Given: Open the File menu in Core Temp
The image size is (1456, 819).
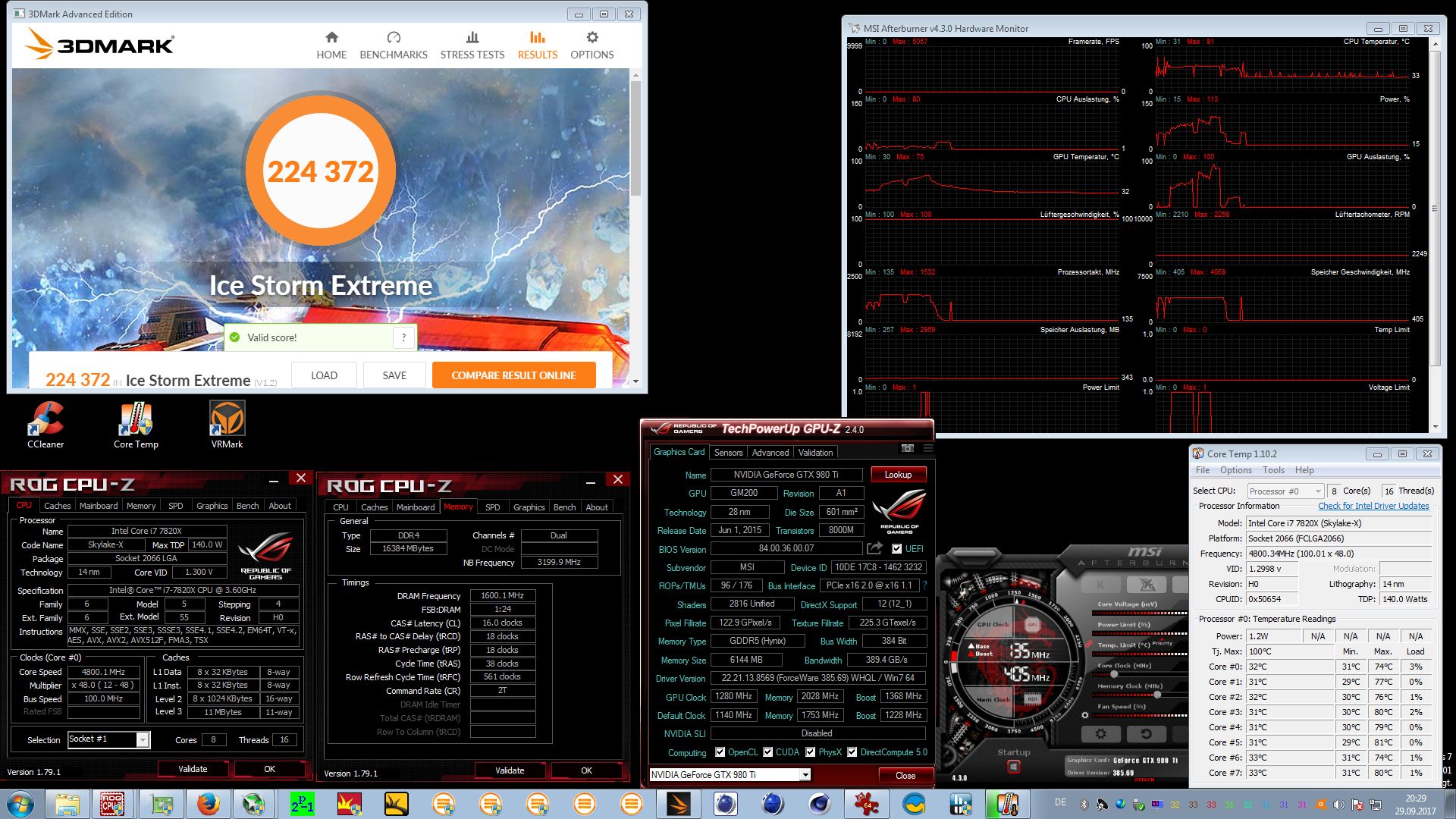Looking at the screenshot, I should [1203, 470].
